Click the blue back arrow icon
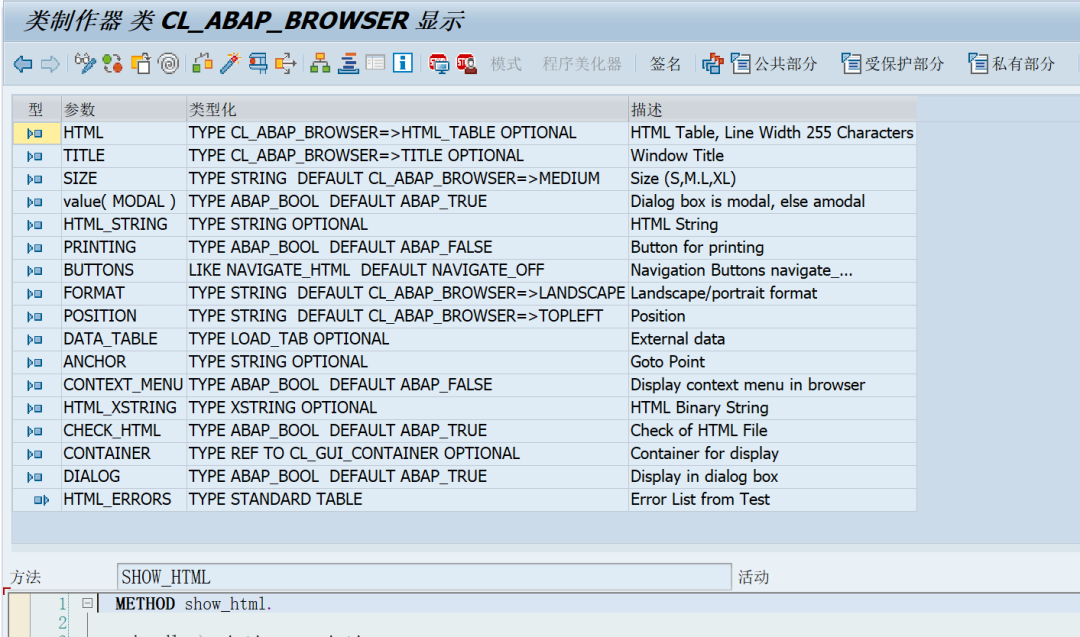 pos(23,64)
